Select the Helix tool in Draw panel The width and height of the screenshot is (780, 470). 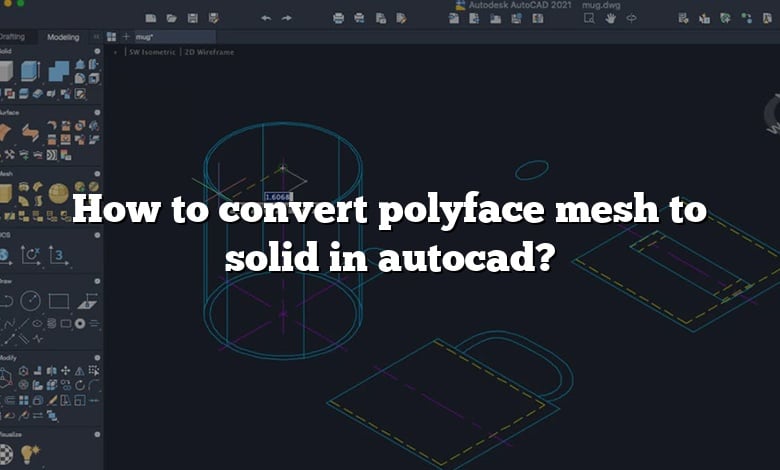click(x=51, y=324)
